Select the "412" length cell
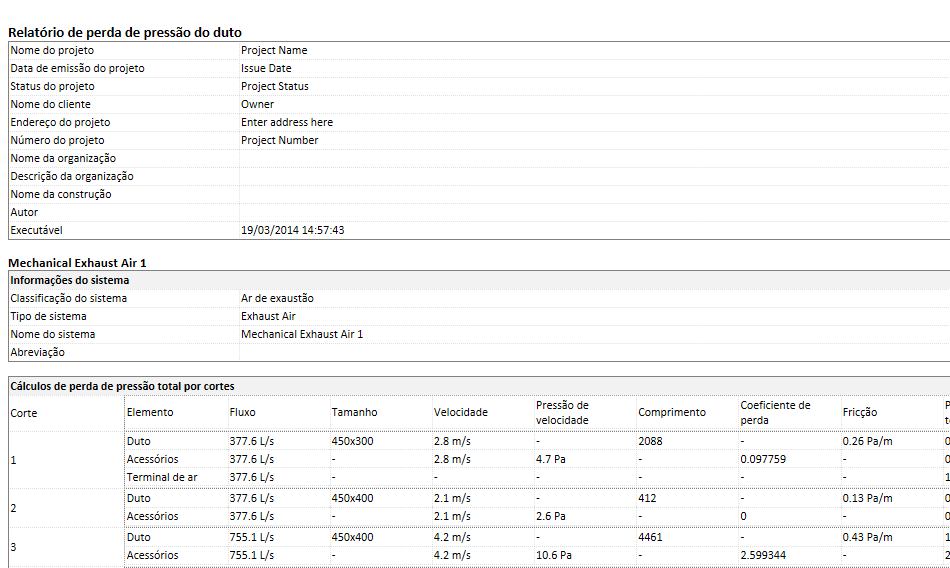The height and width of the screenshot is (568, 950). pos(647,498)
